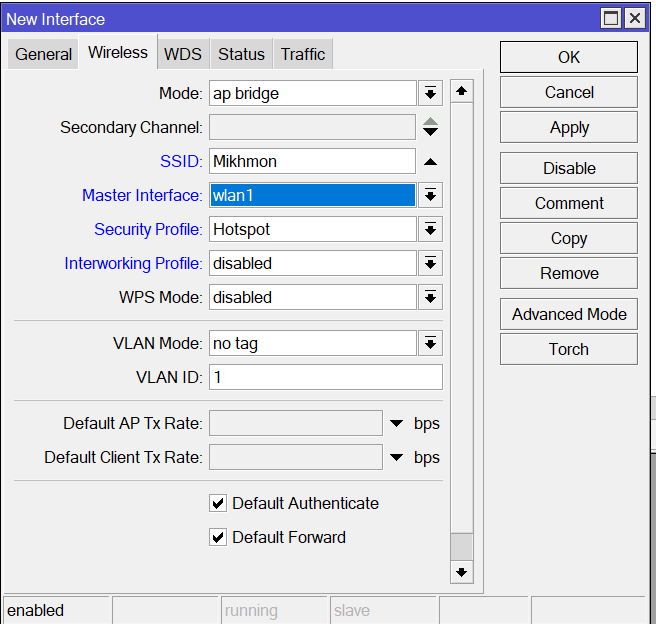Open the WDS tab
This screenshot has width=656, height=624.
[x=183, y=54]
